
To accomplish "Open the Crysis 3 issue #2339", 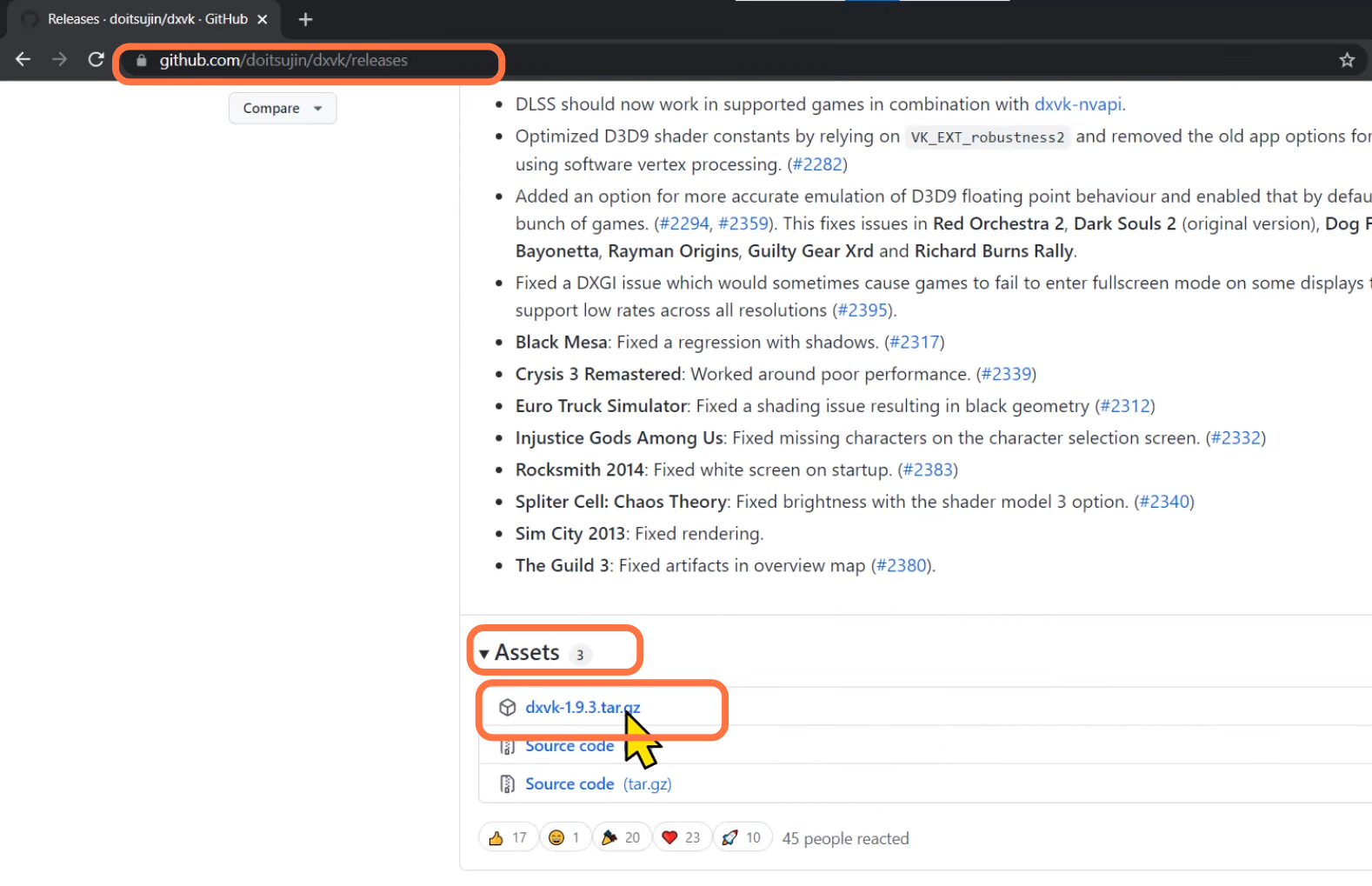I will click(1006, 375).
